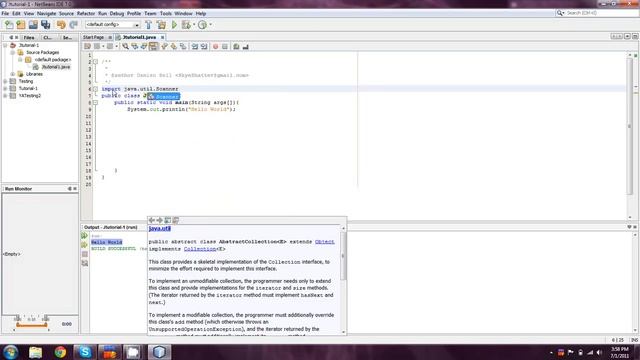Viewport: 640px width, 360px height.
Task: Click the Redo arrow icon
Action: (73, 25)
